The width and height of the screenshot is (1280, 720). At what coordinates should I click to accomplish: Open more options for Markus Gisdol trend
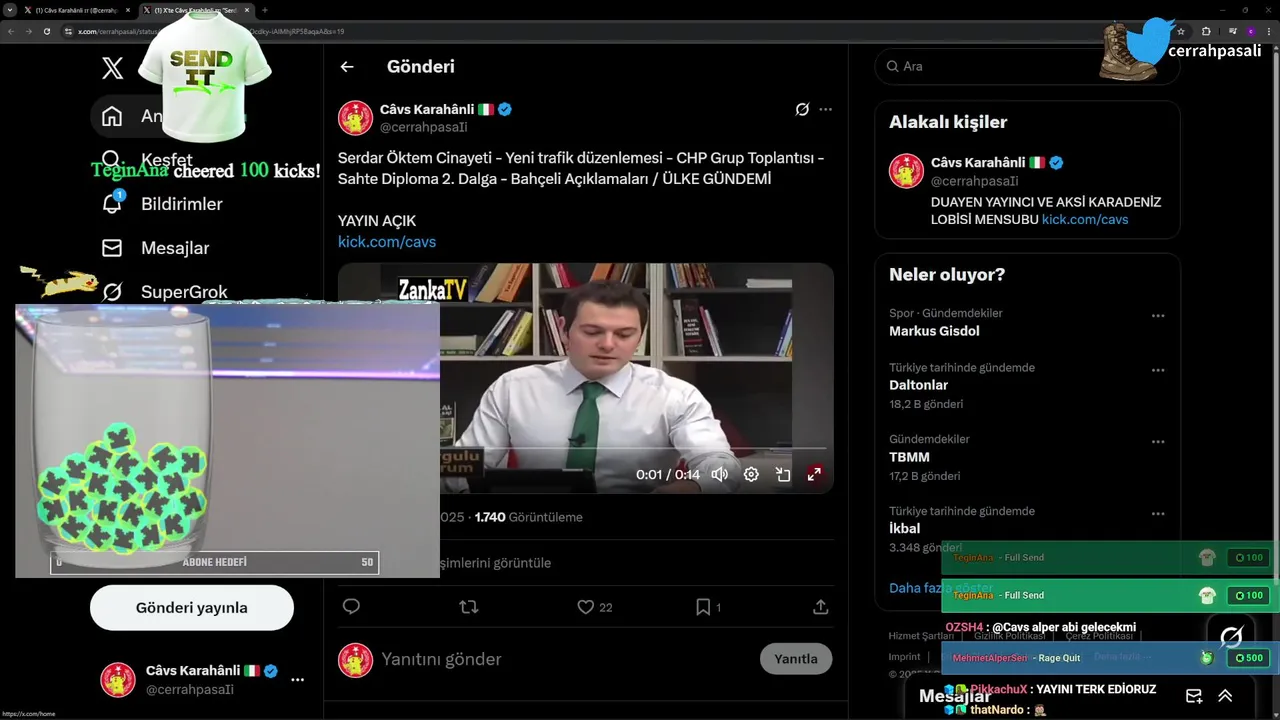pyautogui.click(x=1158, y=316)
